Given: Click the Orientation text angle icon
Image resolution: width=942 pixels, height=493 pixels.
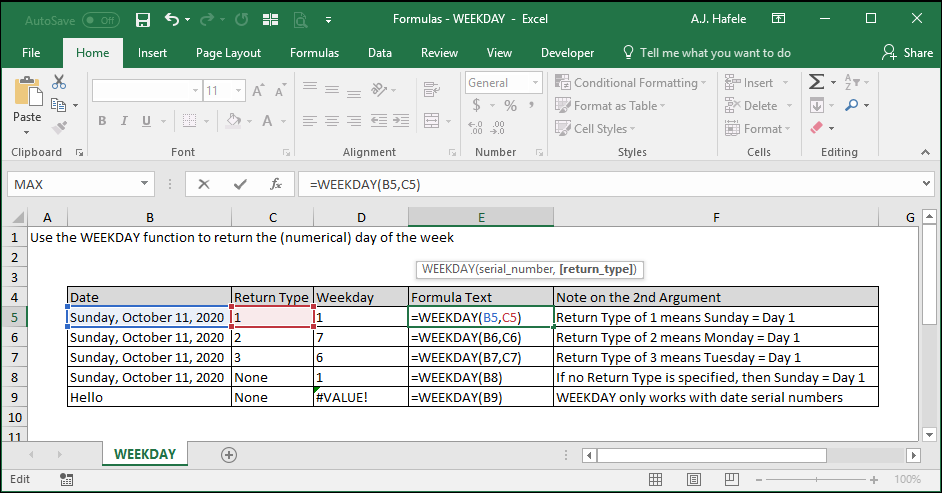Looking at the screenshot, I should (x=380, y=90).
